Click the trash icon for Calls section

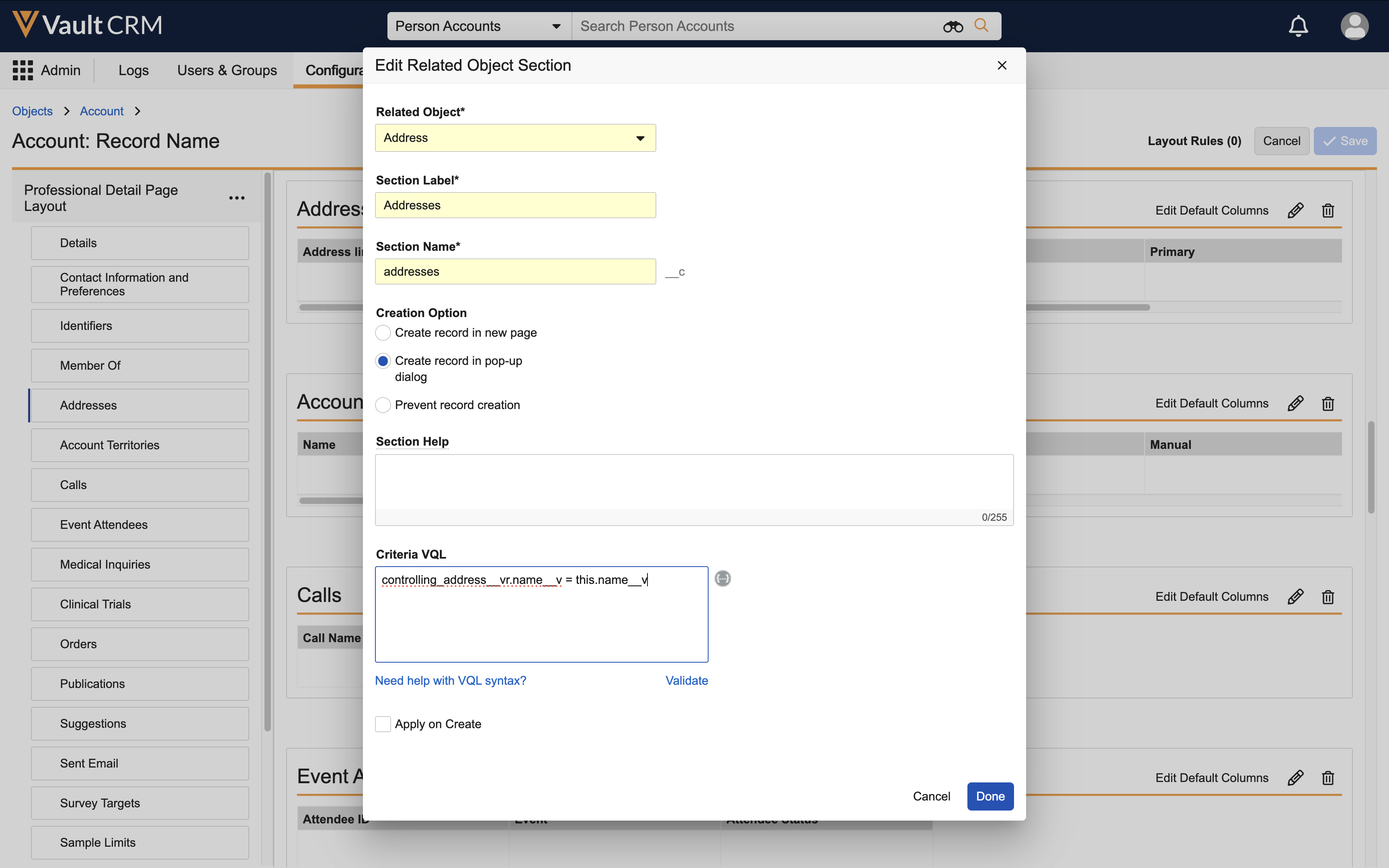pos(1328,597)
